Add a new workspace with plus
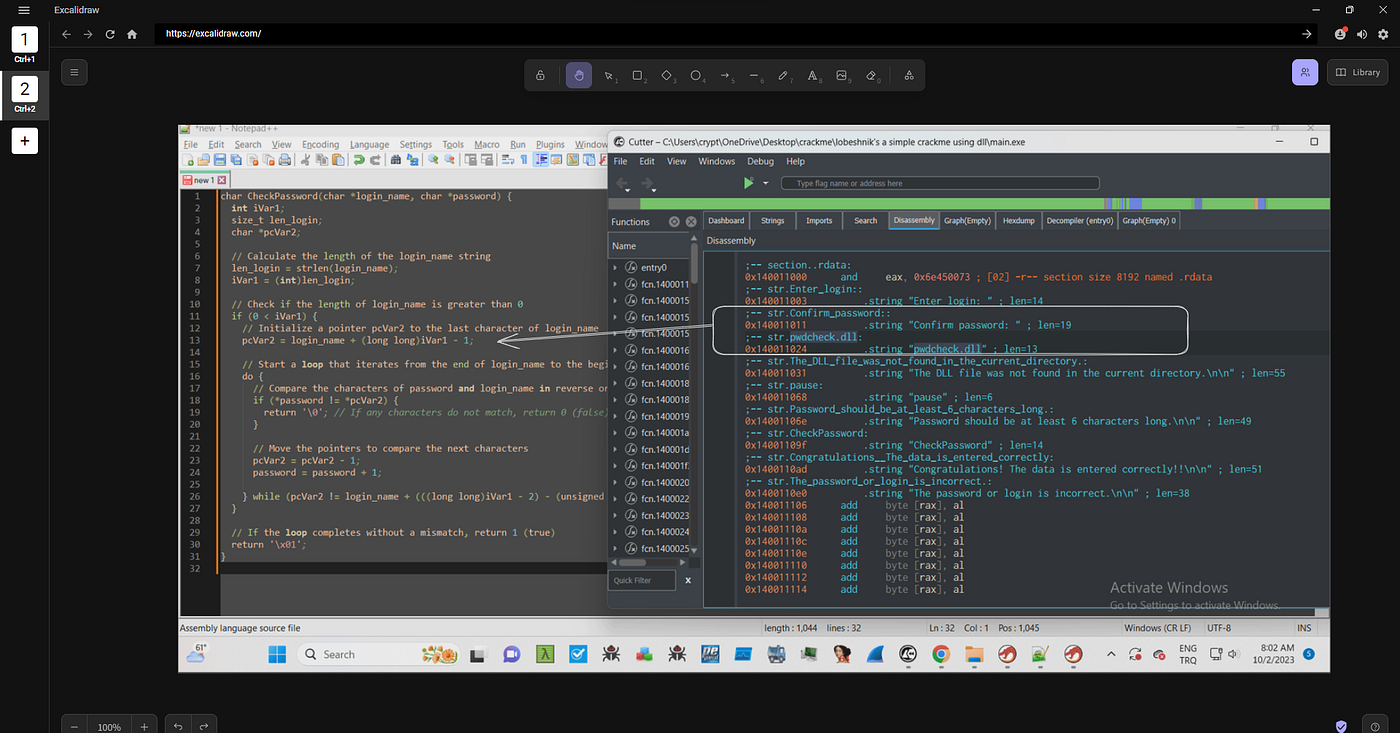The height and width of the screenshot is (733, 1400). (24, 141)
